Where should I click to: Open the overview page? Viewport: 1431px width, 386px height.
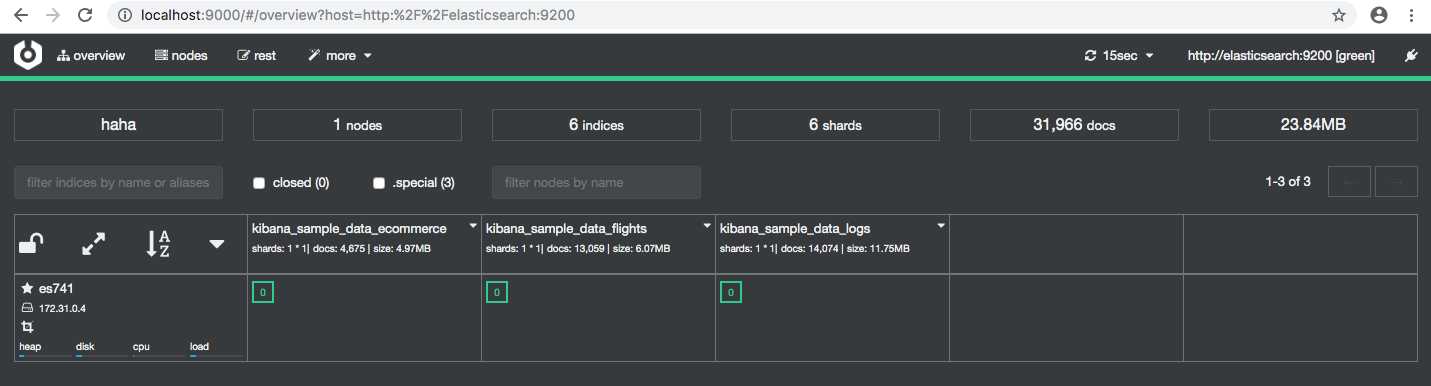[x=91, y=56]
